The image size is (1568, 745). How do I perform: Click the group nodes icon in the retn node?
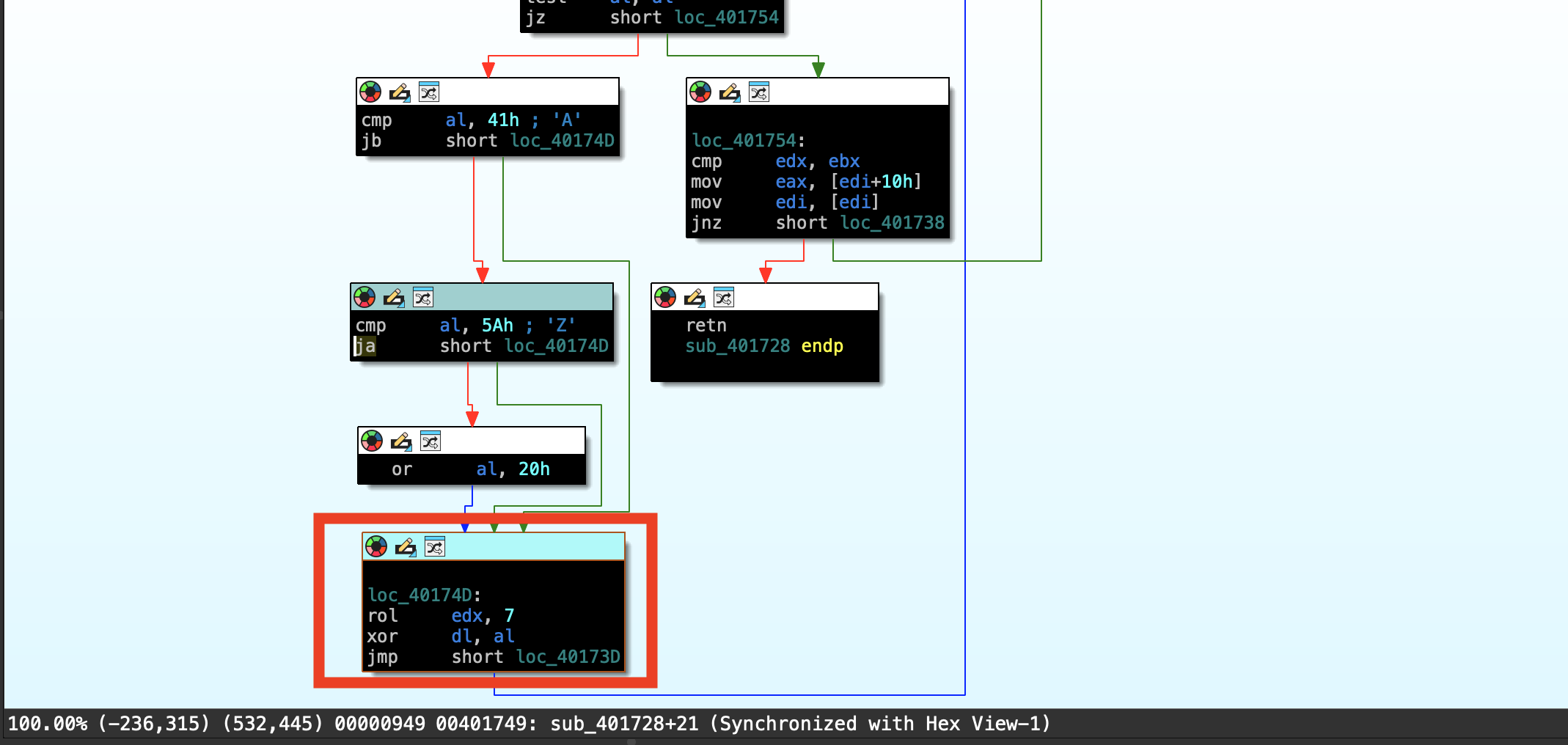coord(724,297)
